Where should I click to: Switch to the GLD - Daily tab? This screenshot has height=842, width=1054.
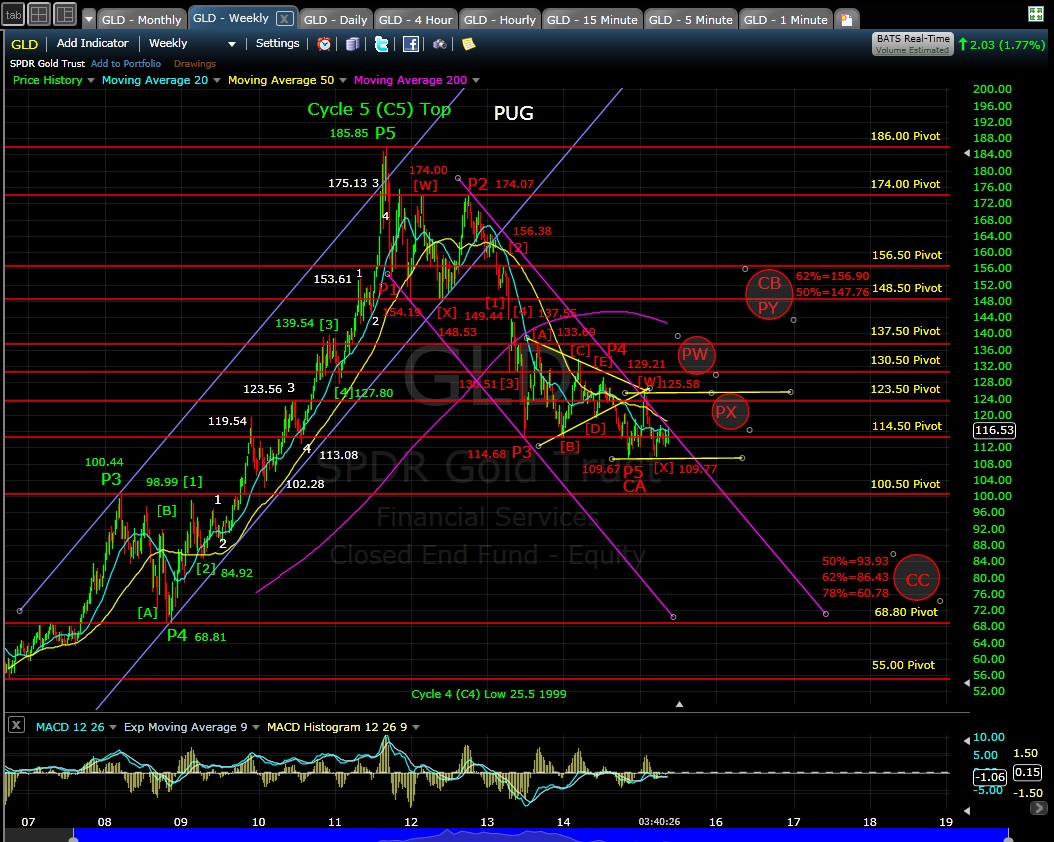pos(335,19)
